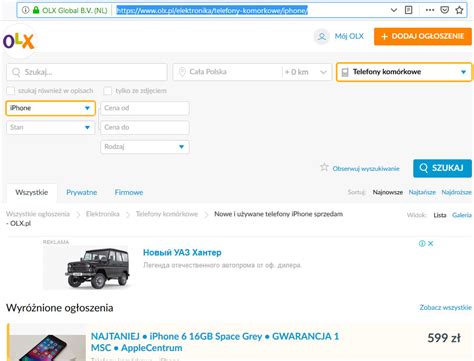Expand the + 0 km distance dropdown
474x361 pixels.
click(307, 72)
